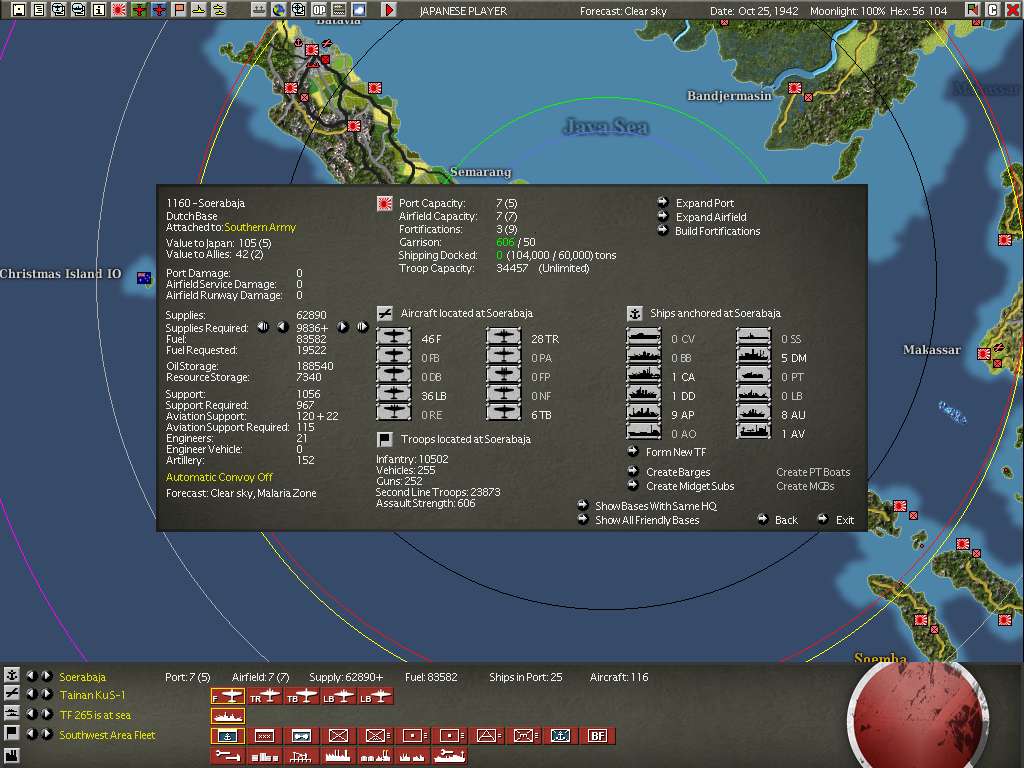The width and height of the screenshot is (1024, 768).
Task: Select the XXX army unit icon
Action: [x=264, y=735]
